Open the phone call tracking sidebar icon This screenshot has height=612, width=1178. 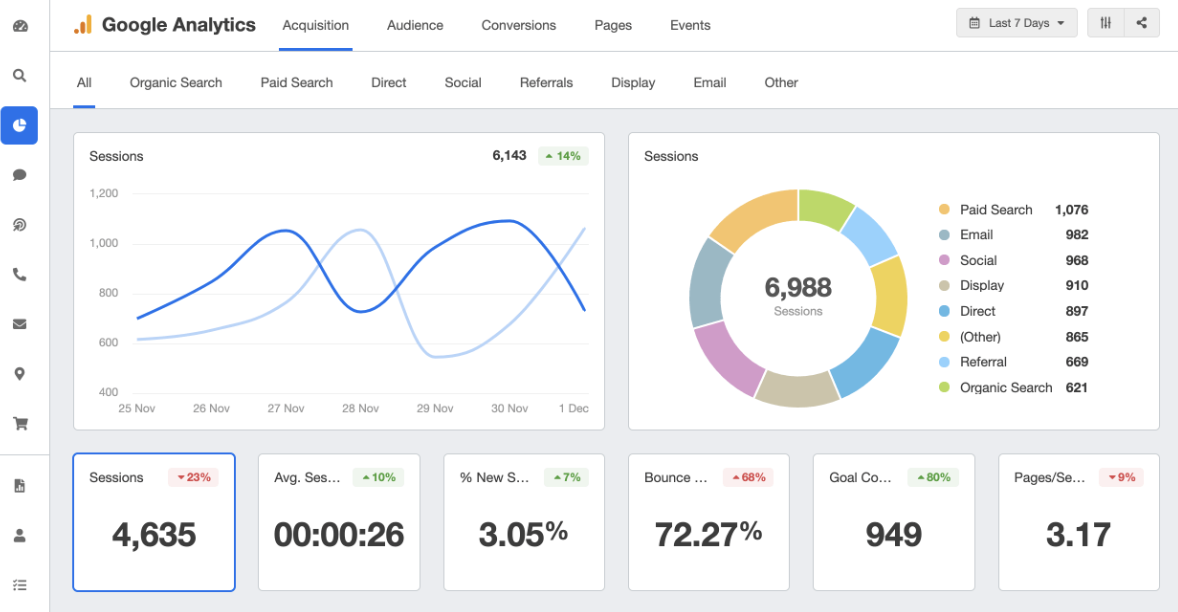pyautogui.click(x=20, y=274)
